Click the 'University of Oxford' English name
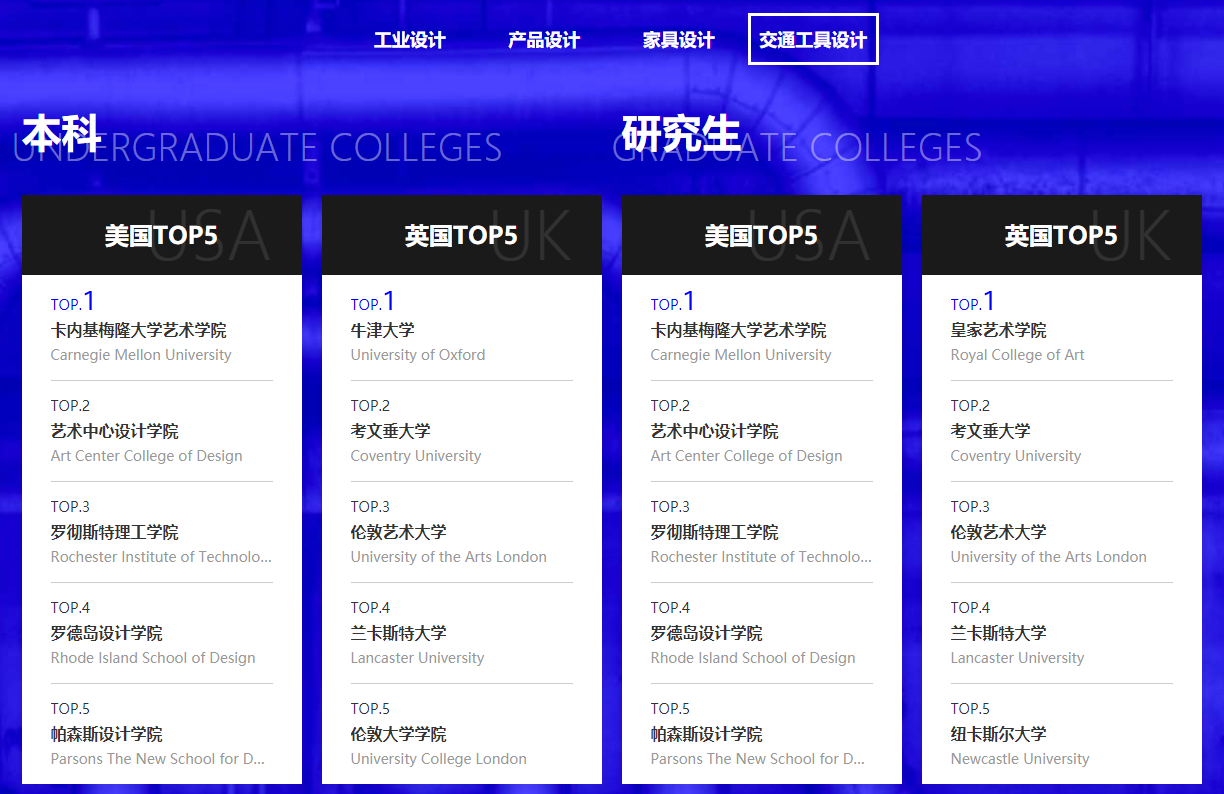The width and height of the screenshot is (1224, 794). [418, 355]
